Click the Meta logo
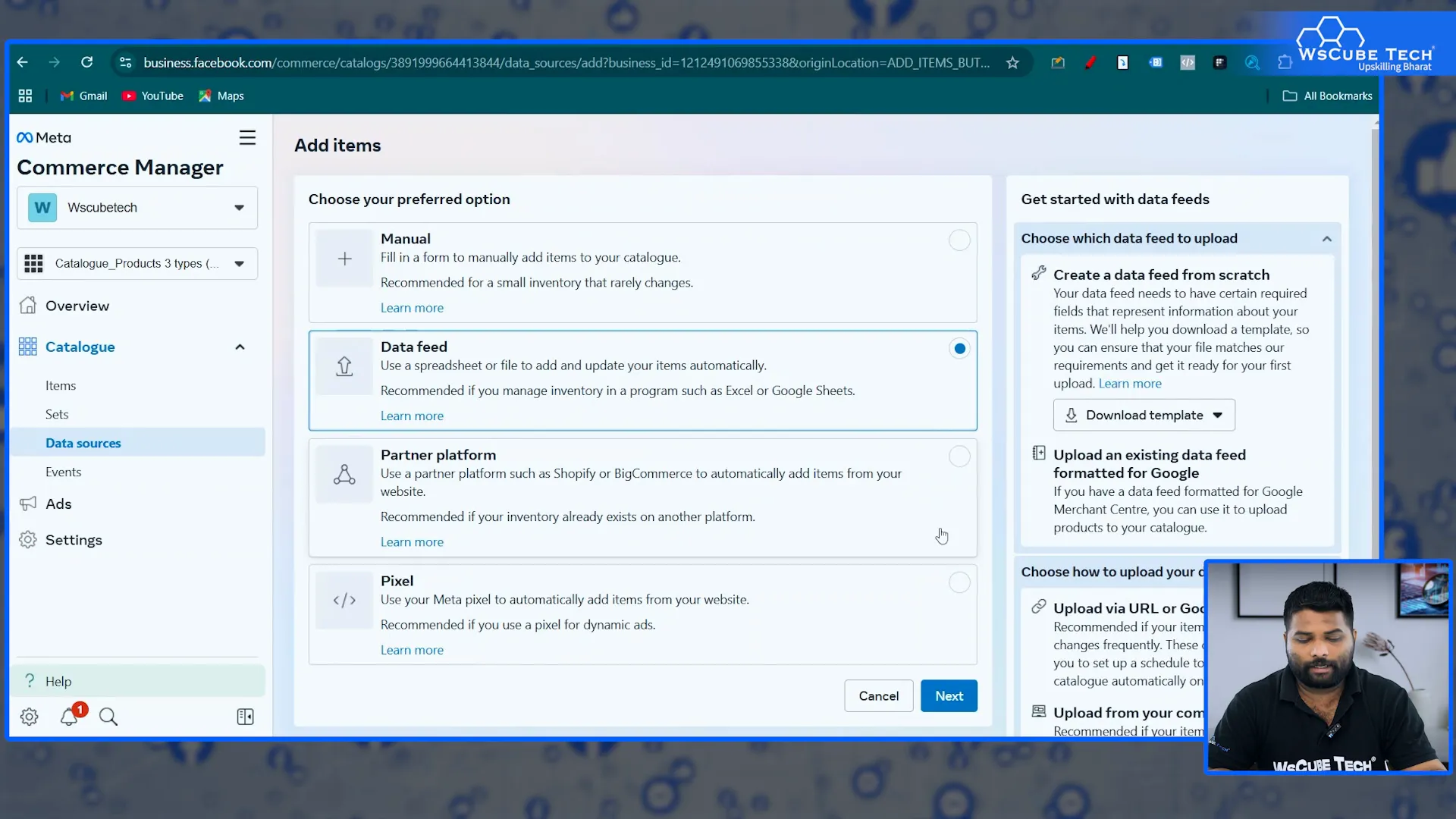Image resolution: width=1456 pixels, height=819 pixels. (44, 137)
